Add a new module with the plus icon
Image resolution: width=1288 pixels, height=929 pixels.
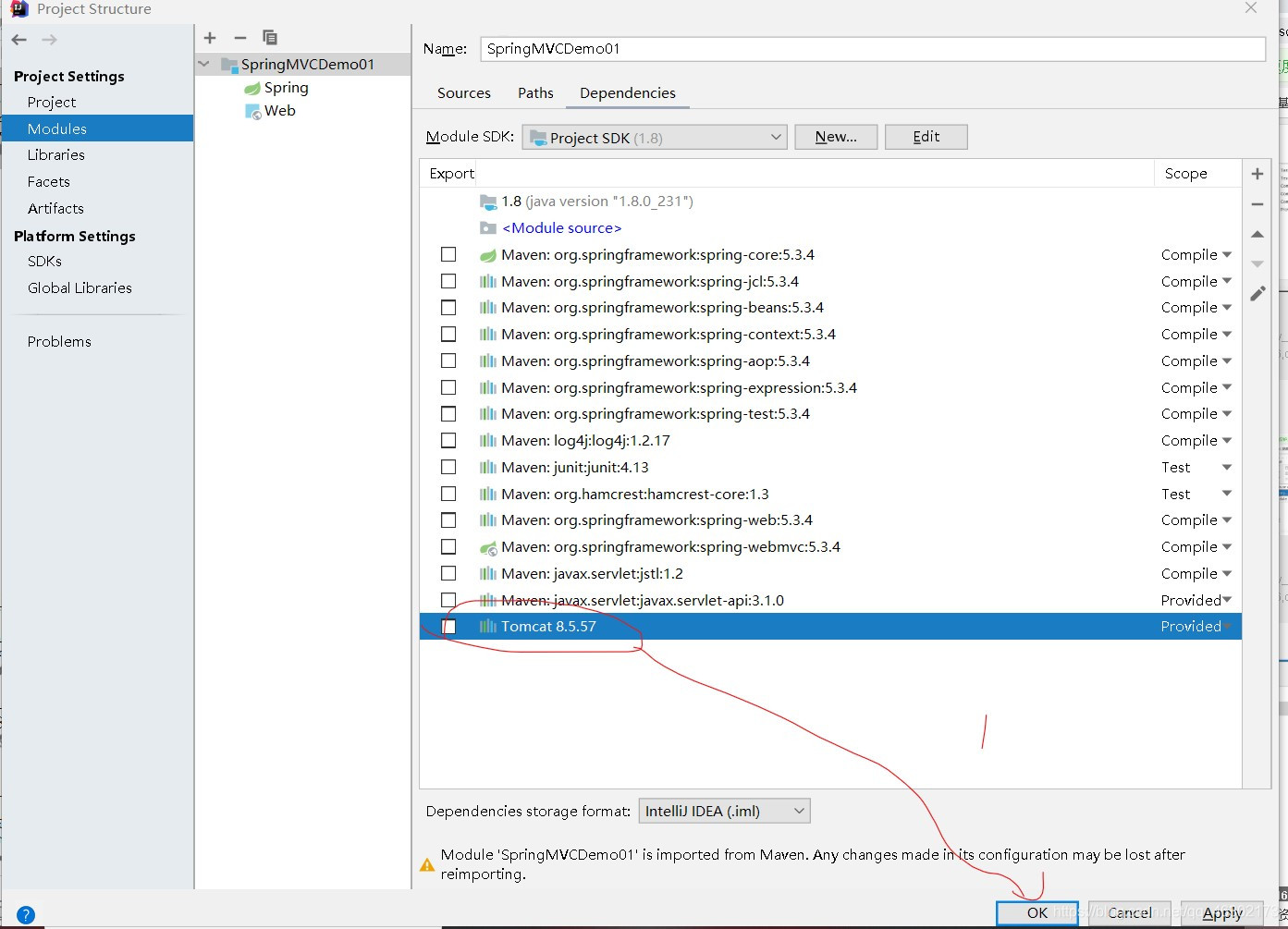pos(210,38)
